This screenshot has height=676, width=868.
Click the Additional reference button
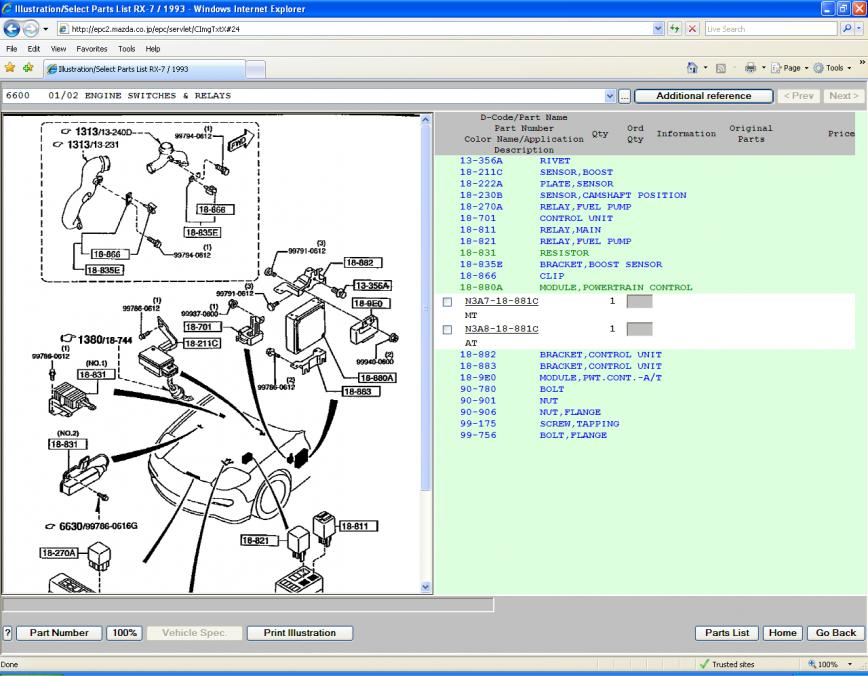(703, 96)
